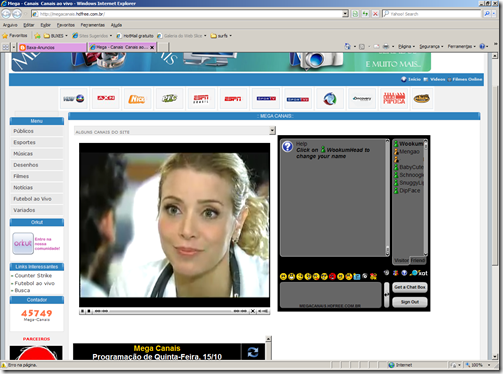Select chat user DipFace
Viewport: 503px width, 374px height.
point(407,191)
